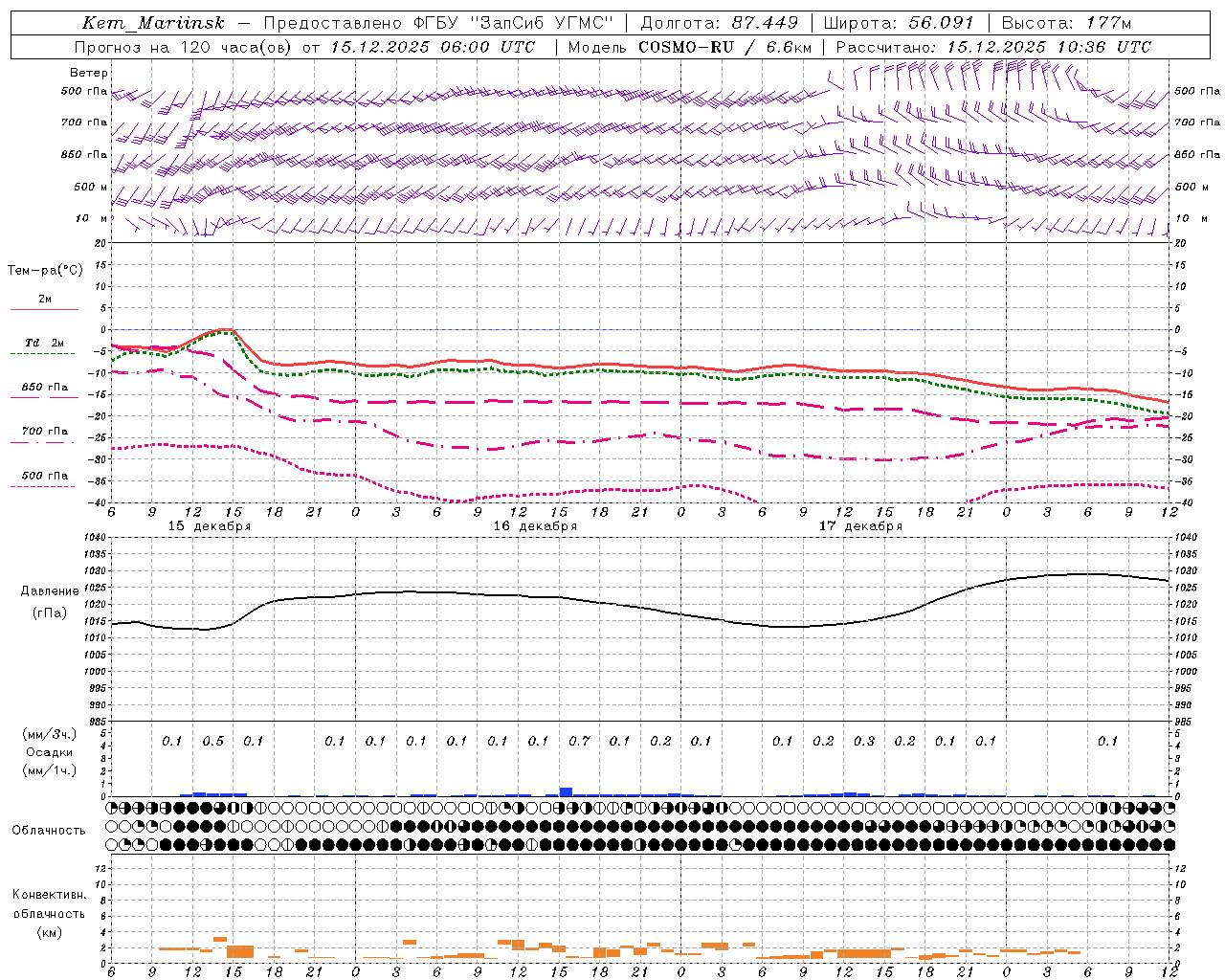Click the forecast start '15.12.2025 06:00 UTC'
Screen dimensions: 1225x980
(x=433, y=47)
